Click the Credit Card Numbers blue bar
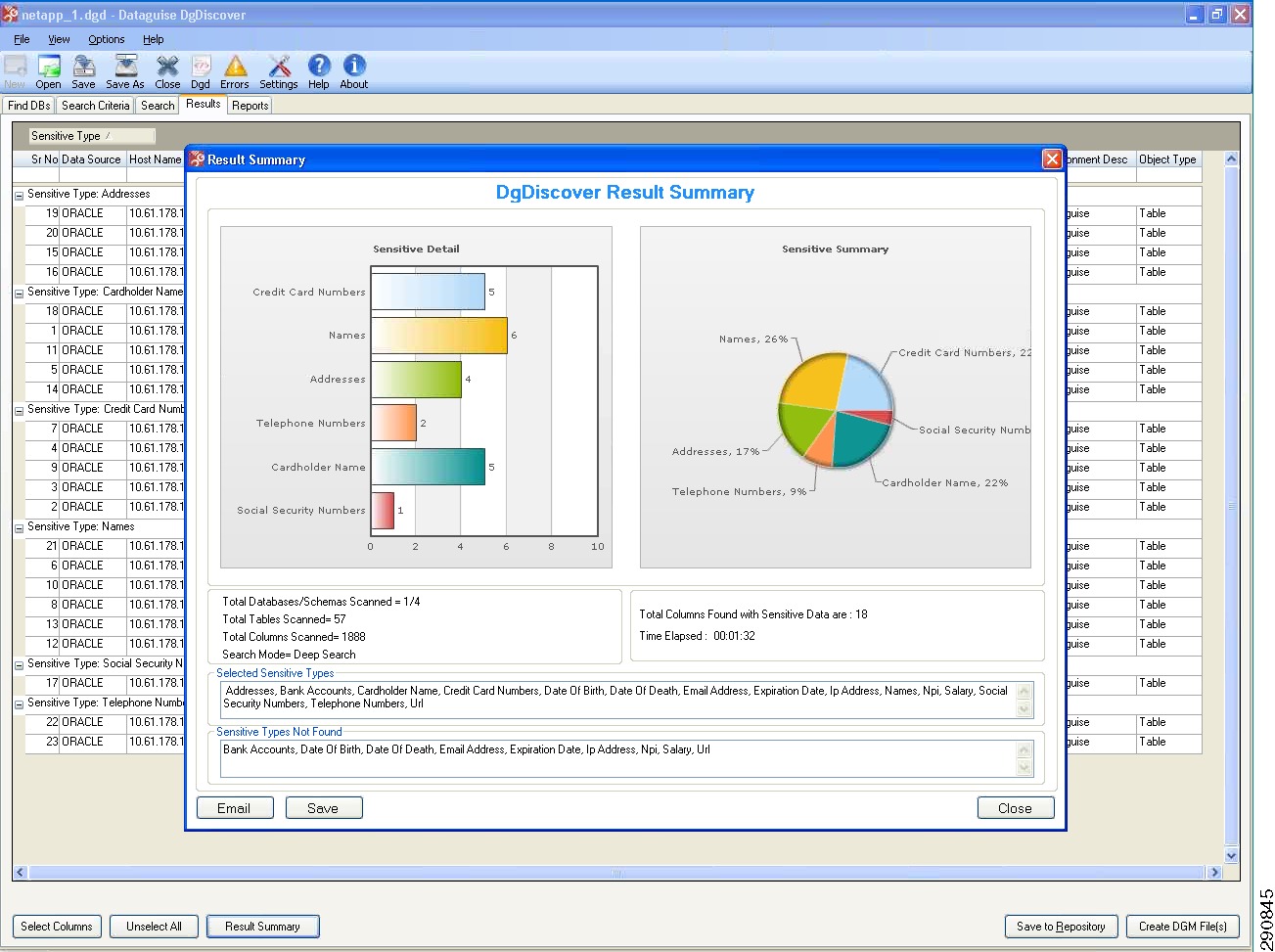 point(428,292)
